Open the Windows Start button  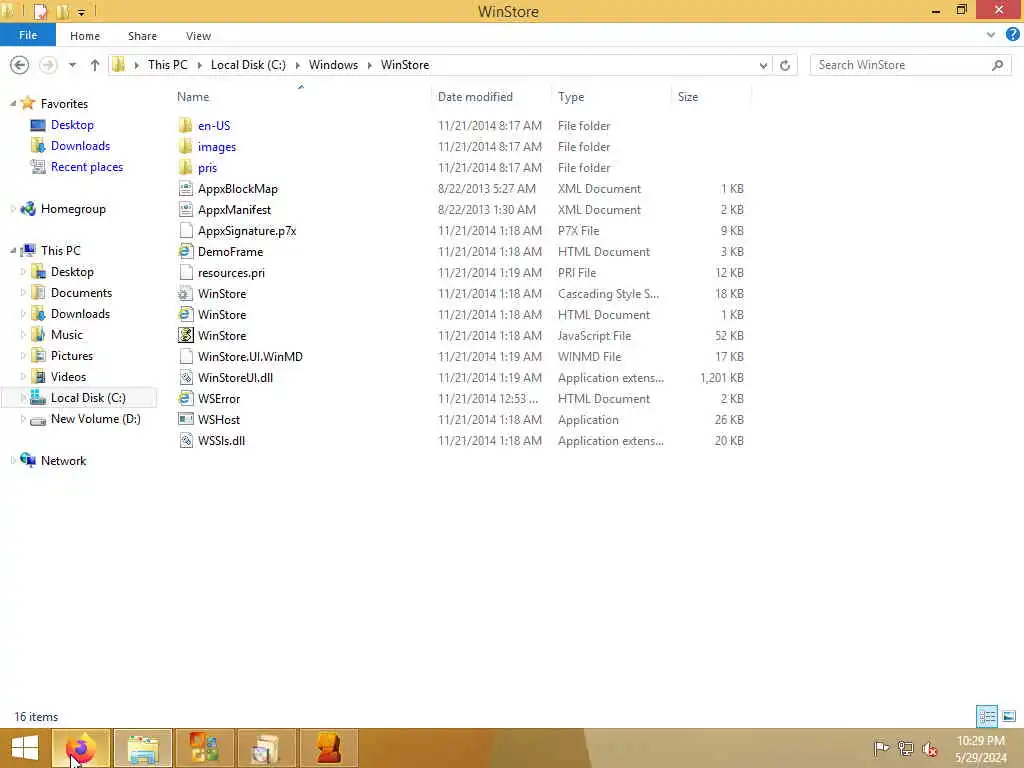coord(25,748)
